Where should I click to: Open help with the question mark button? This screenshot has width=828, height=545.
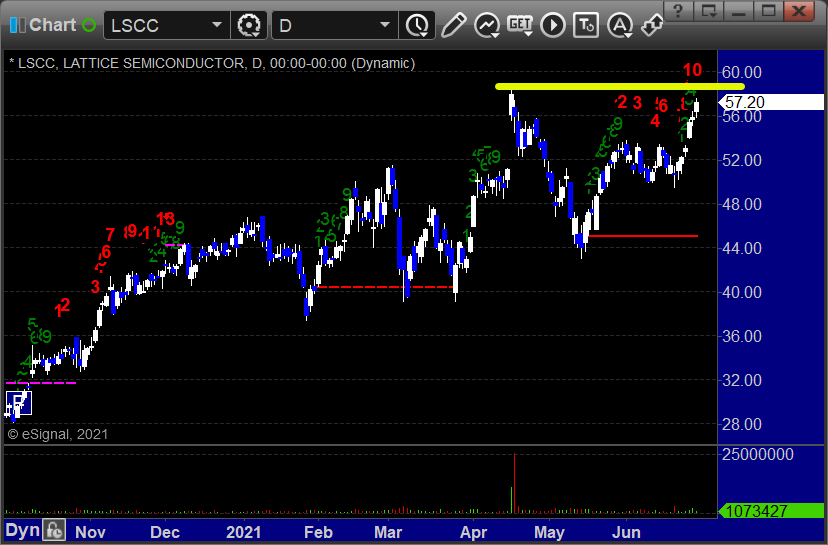[679, 11]
